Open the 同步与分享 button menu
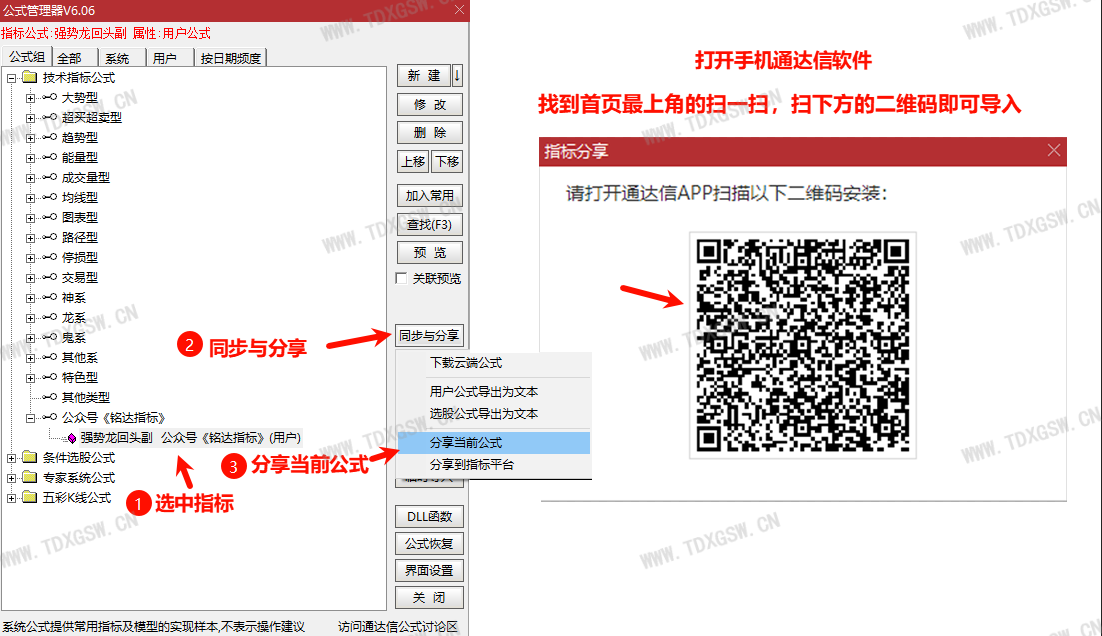The image size is (1102, 636). tap(429, 336)
